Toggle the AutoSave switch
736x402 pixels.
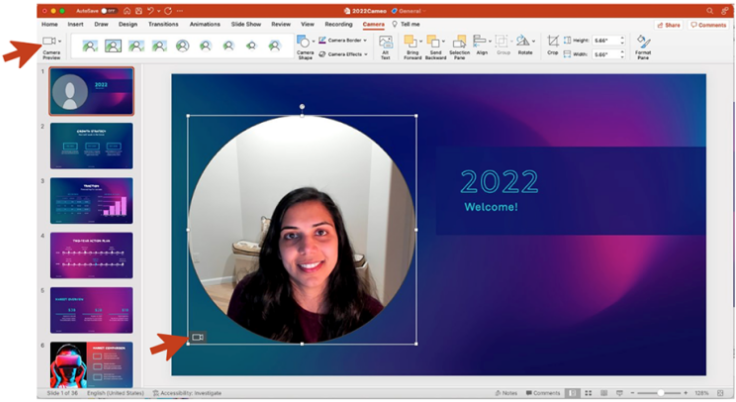tap(109, 11)
